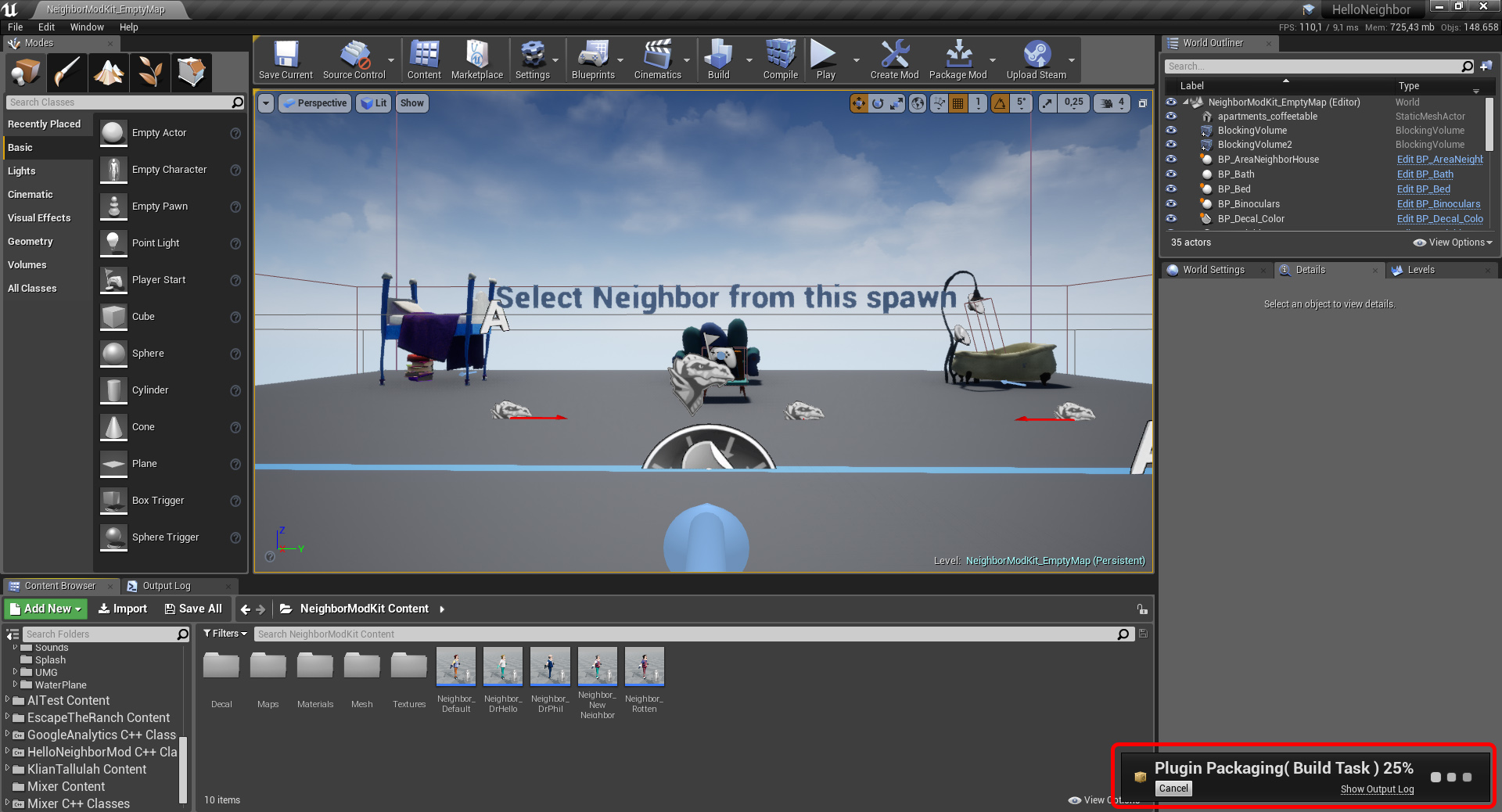
Task: Toggle BP_AreaNeighborHouse visibility eye
Action: click(x=1171, y=160)
